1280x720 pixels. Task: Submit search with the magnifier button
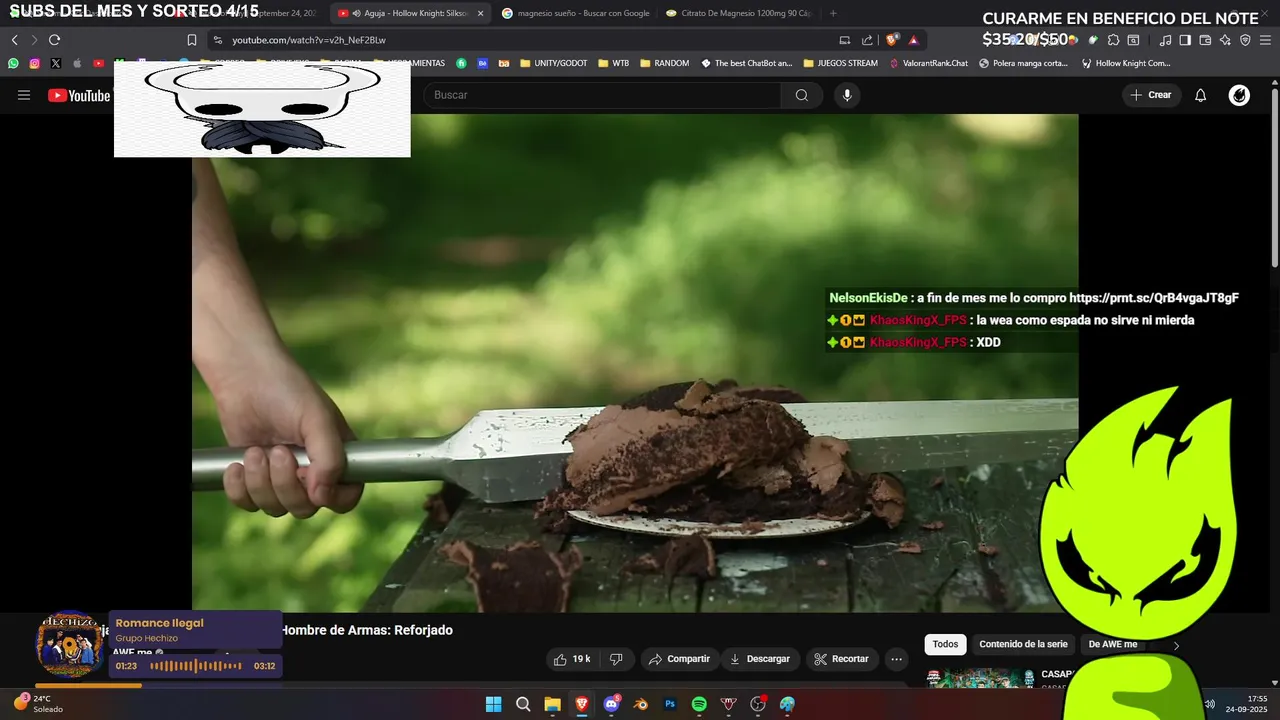point(802,95)
